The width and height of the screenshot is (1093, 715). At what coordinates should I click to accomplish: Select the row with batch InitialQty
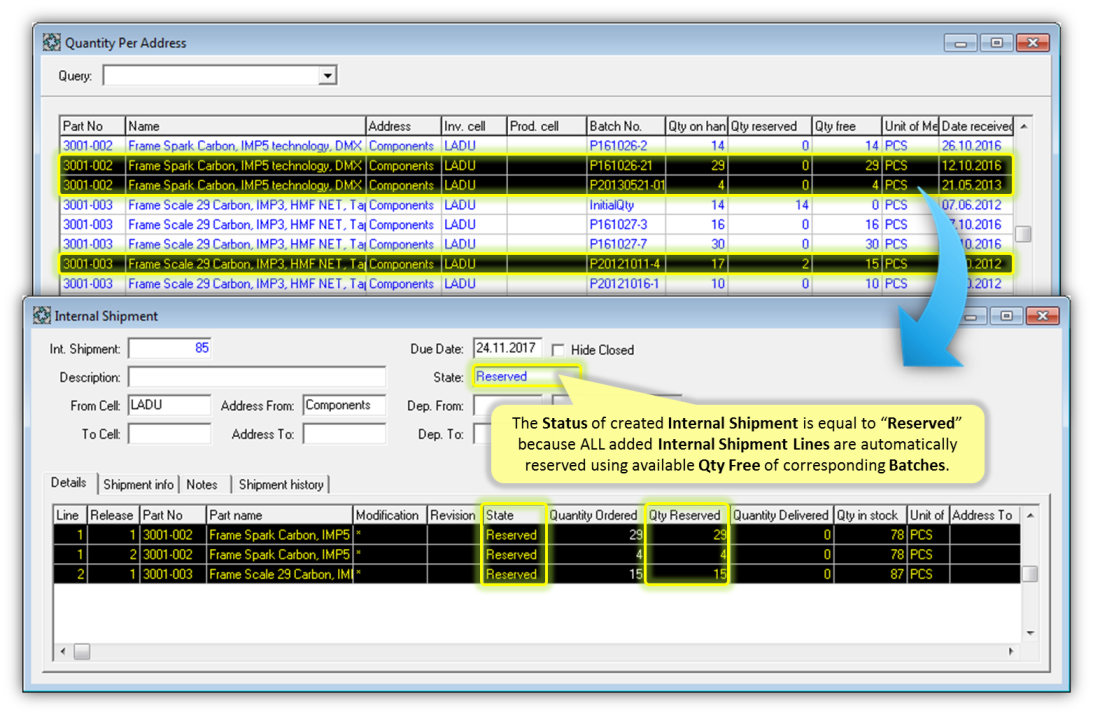535,205
